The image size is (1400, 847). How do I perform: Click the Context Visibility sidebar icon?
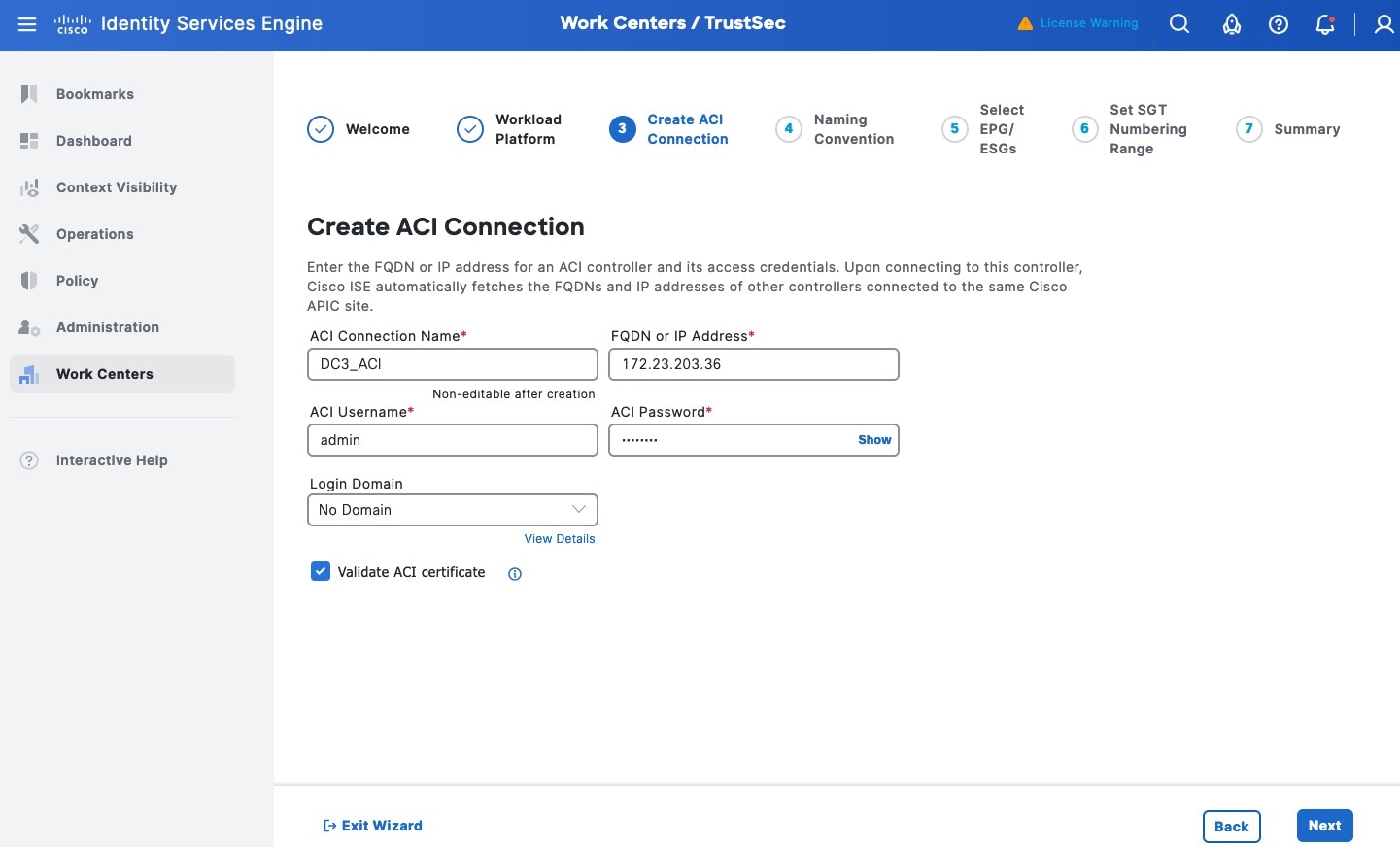click(29, 187)
